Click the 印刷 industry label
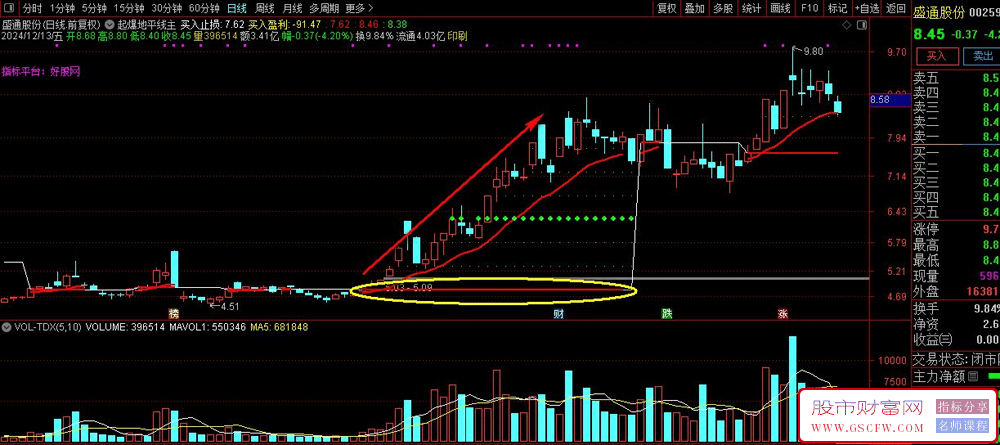Screen dimensions: 1000x445 click(x=457, y=36)
